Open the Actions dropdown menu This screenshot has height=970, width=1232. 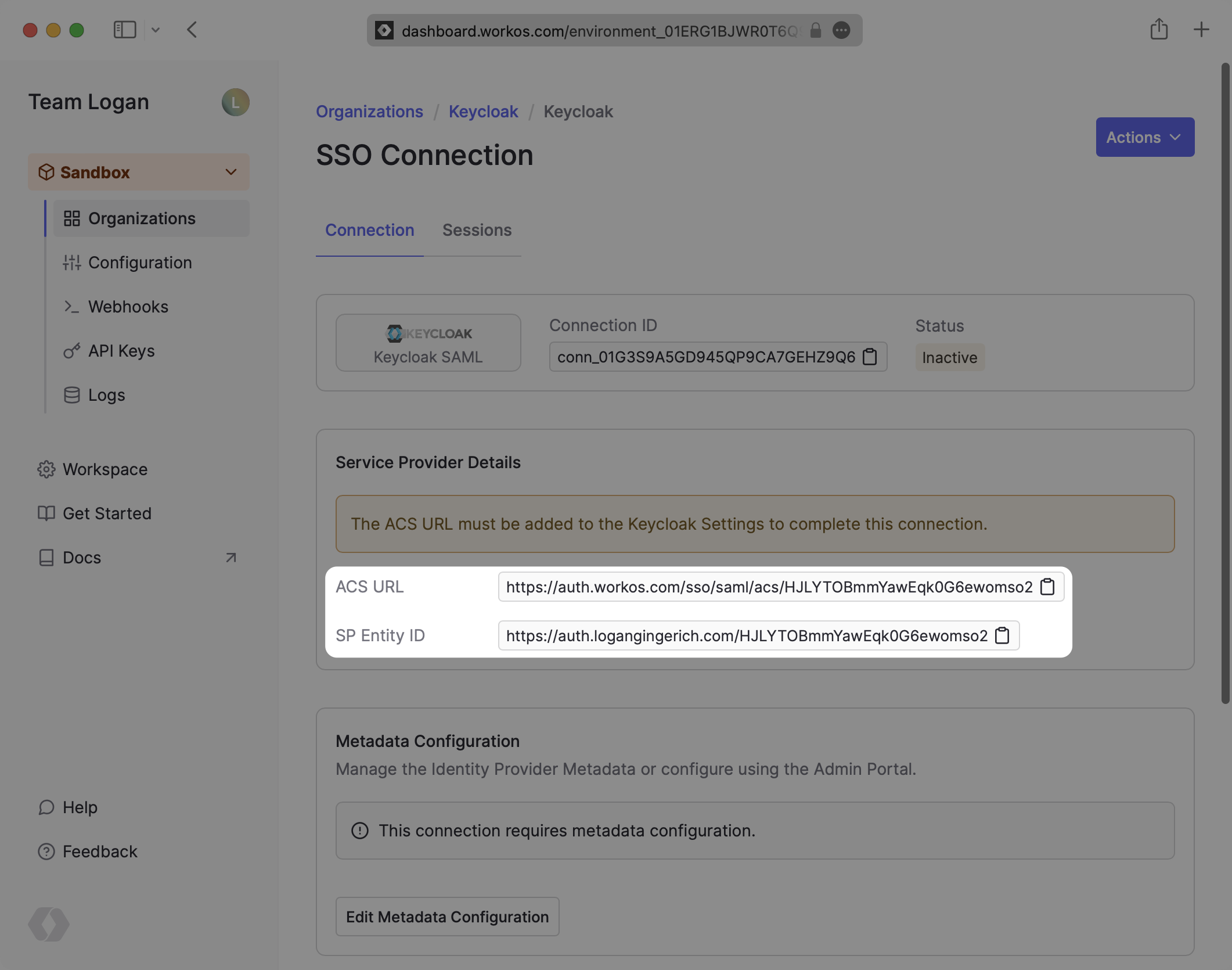[x=1144, y=137]
